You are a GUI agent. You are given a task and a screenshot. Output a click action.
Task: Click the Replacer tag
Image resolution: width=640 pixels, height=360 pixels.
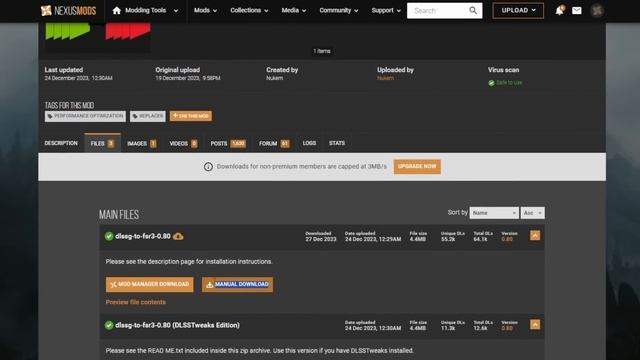pos(147,116)
